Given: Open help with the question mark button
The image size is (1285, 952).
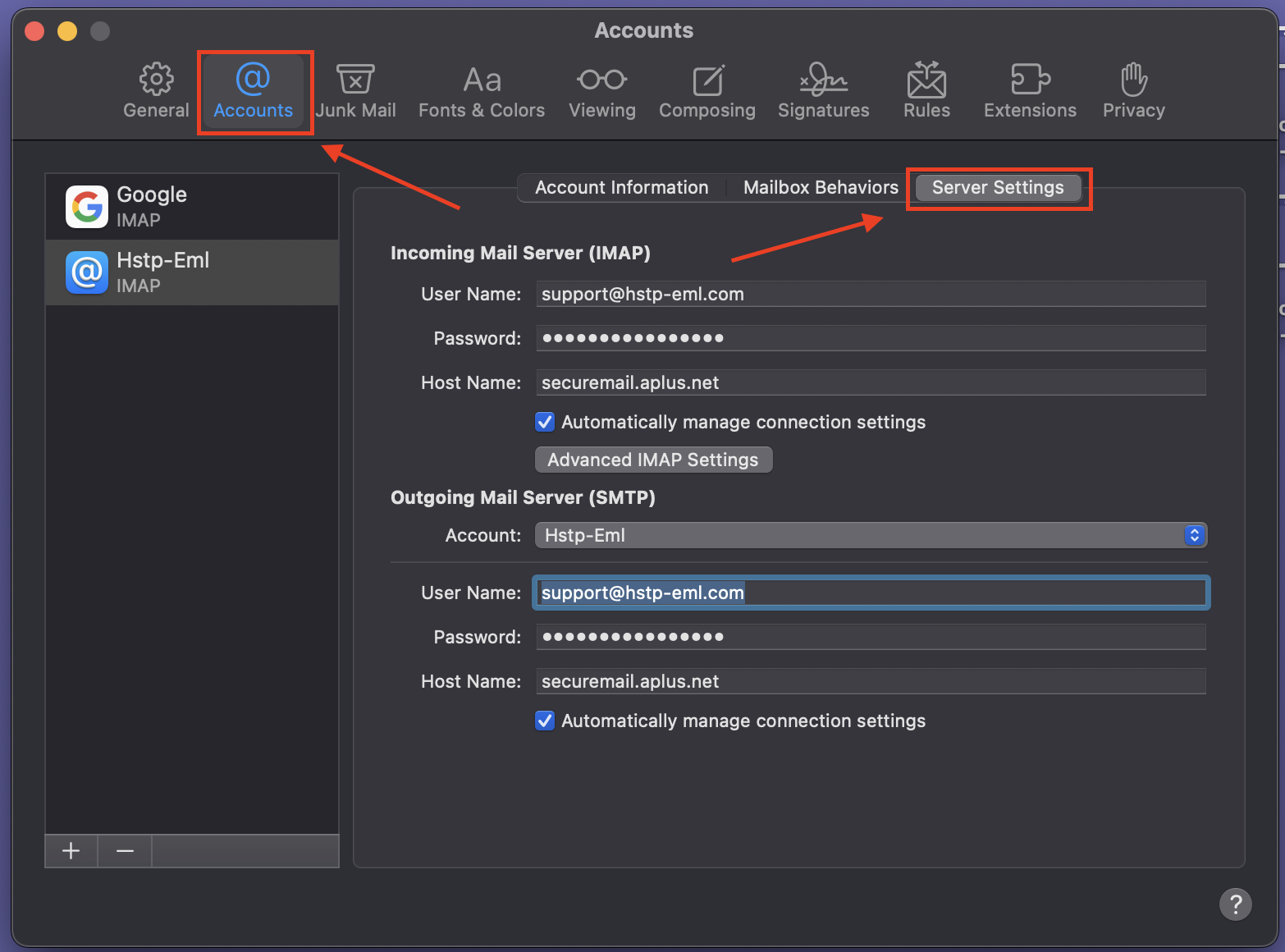Looking at the screenshot, I should 1235,904.
